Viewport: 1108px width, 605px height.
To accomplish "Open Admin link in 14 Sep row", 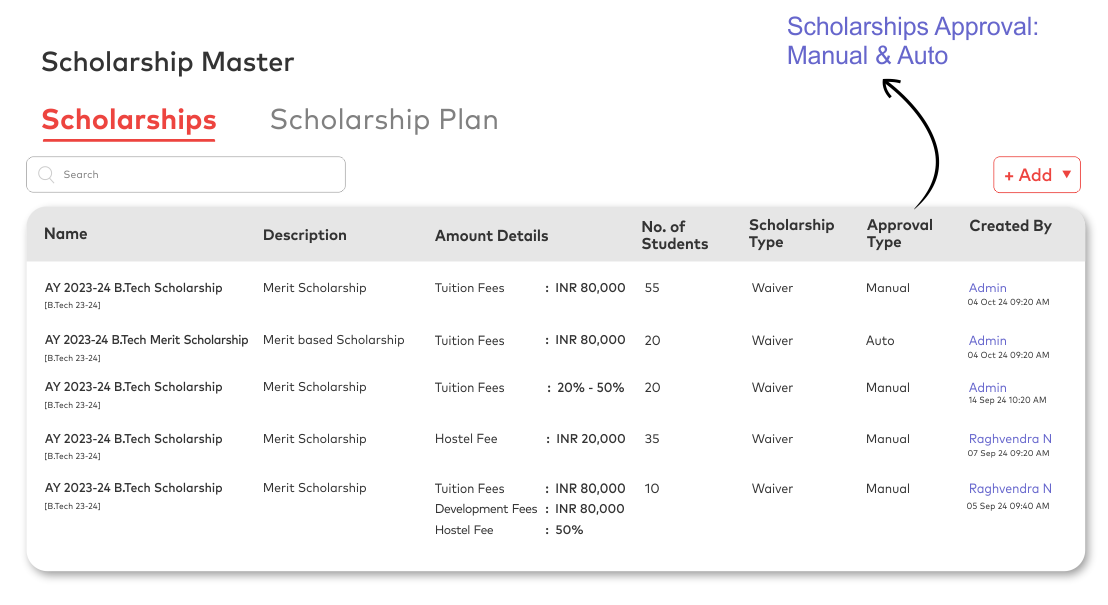I will (988, 388).
